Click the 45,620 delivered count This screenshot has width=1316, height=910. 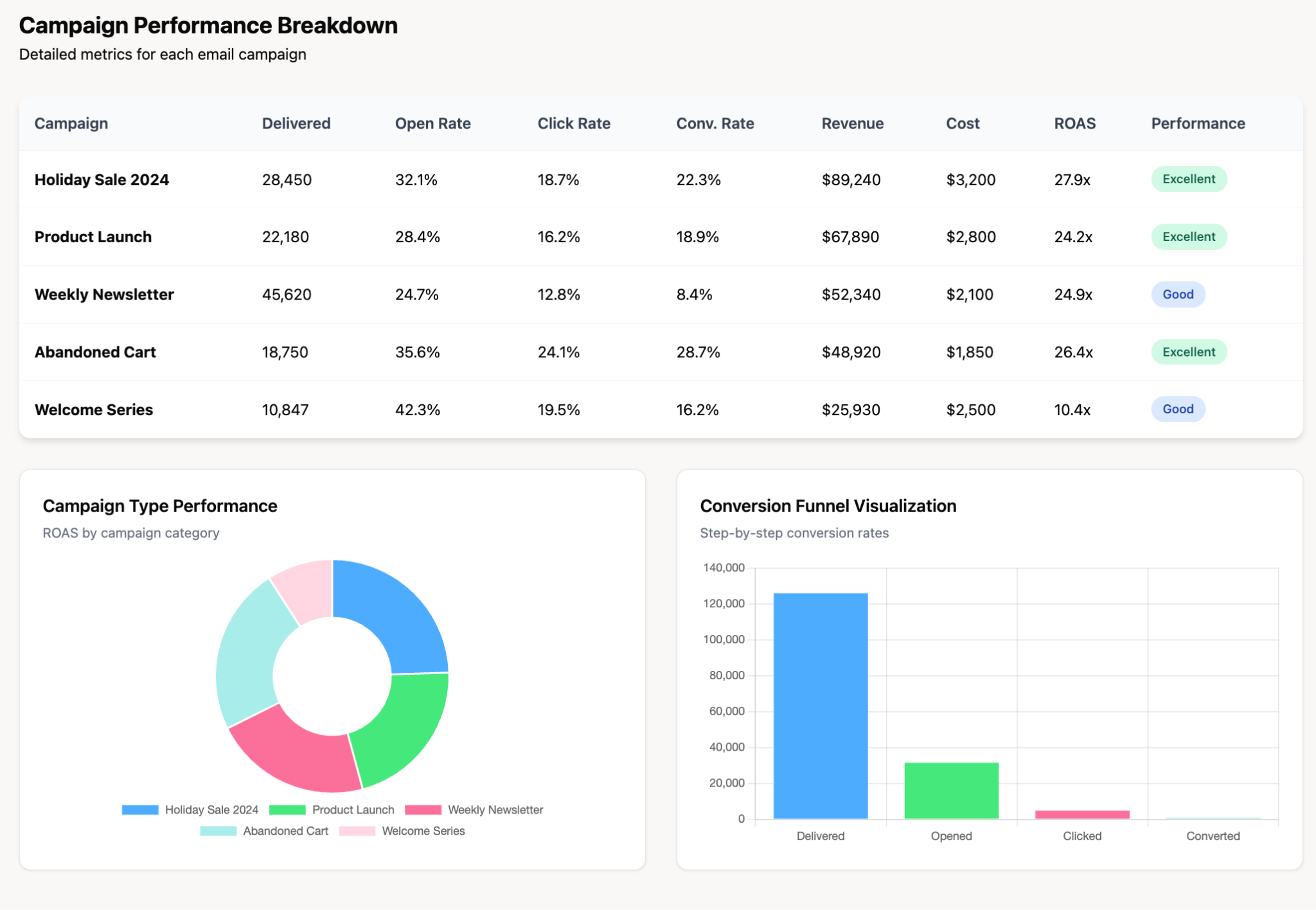(287, 295)
